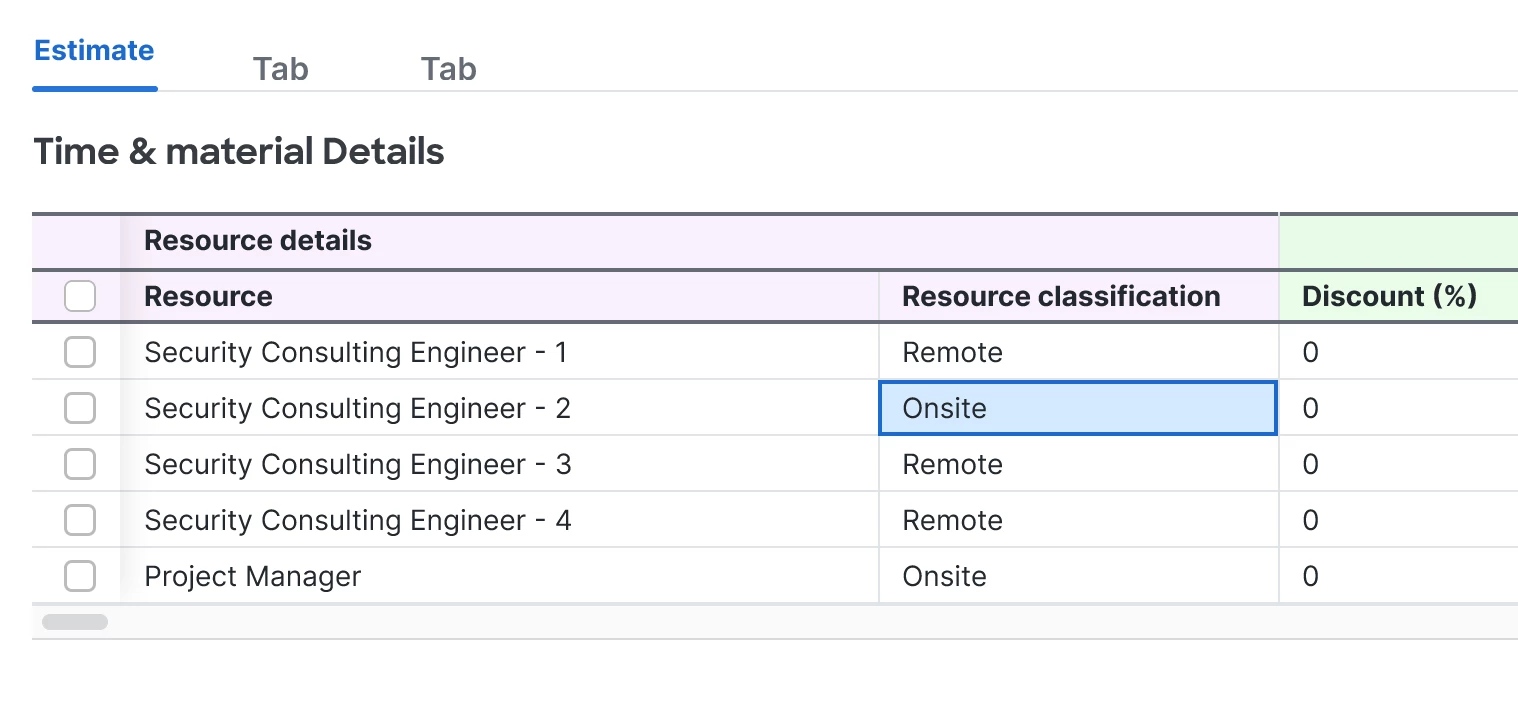The width and height of the screenshot is (1518, 720).
Task: Check Security Consulting Engineer - 3 row checkbox
Action: [80, 464]
